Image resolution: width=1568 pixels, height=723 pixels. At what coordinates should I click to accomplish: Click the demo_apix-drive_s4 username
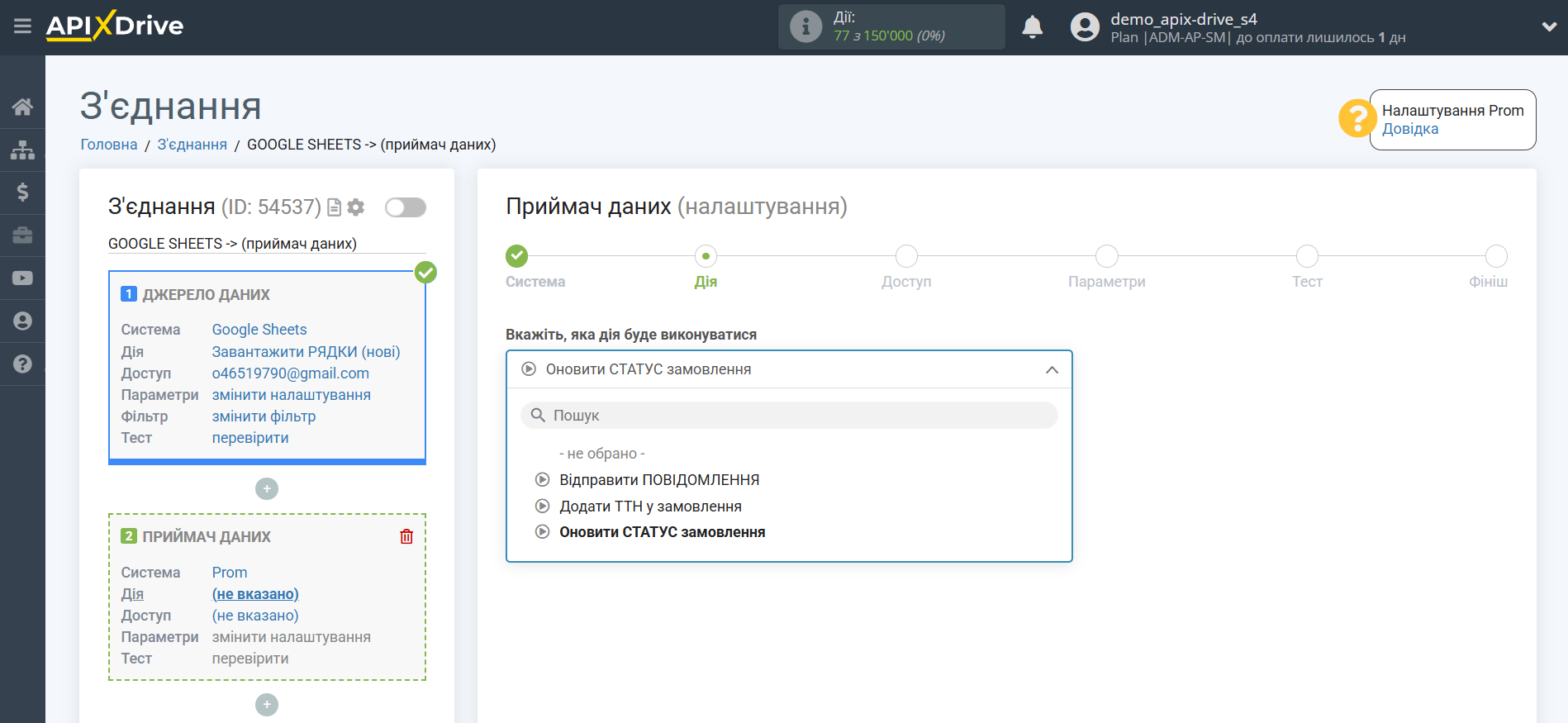[x=1184, y=19]
